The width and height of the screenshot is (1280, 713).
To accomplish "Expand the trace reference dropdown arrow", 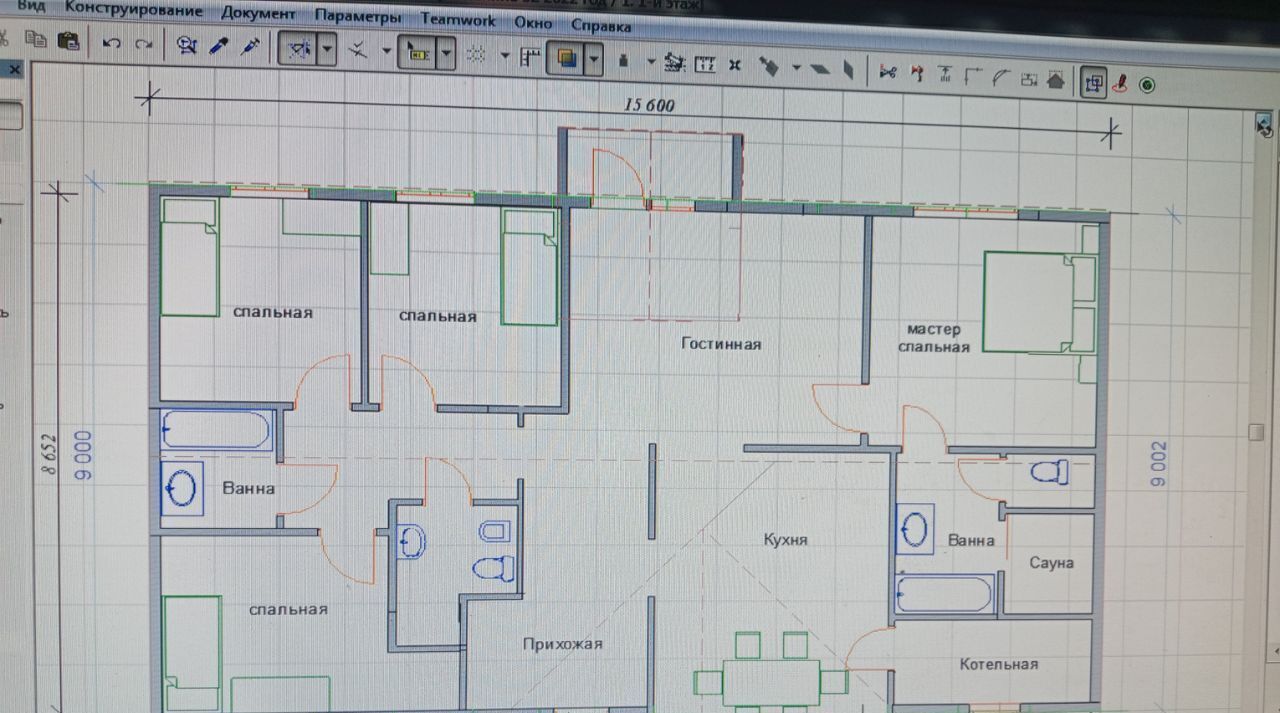I will coord(595,60).
